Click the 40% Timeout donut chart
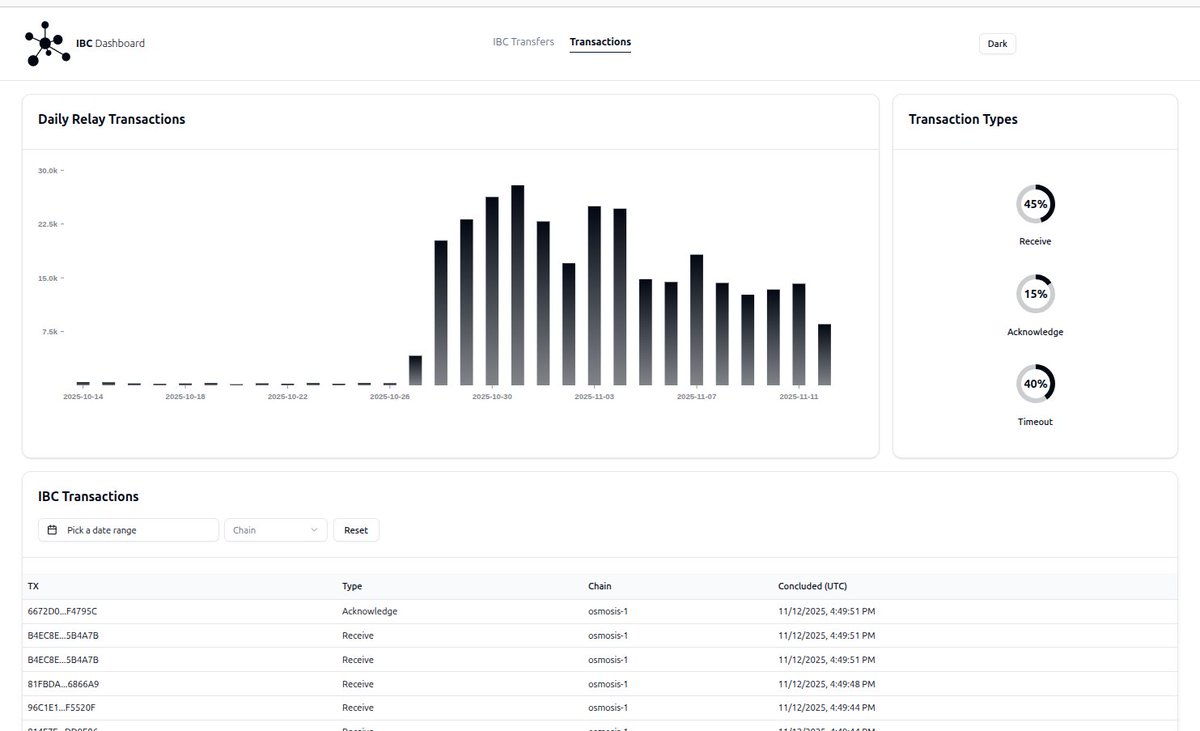The height and width of the screenshot is (731, 1200). (1035, 384)
